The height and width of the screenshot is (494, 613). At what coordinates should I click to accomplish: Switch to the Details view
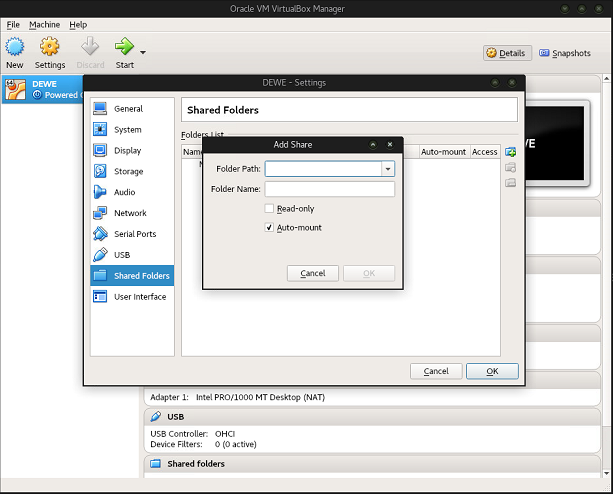[x=507, y=53]
